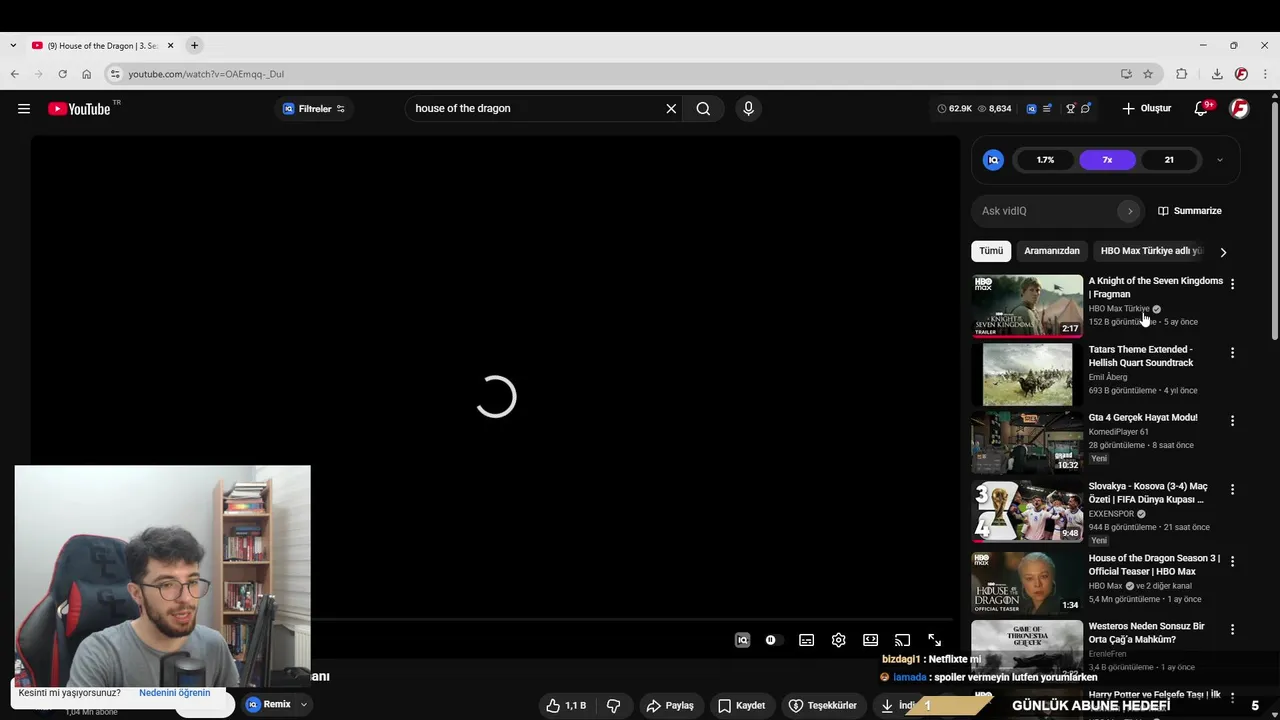Image resolution: width=1280 pixels, height=720 pixels.
Task: Select the Tümü chip
Action: click(x=991, y=251)
